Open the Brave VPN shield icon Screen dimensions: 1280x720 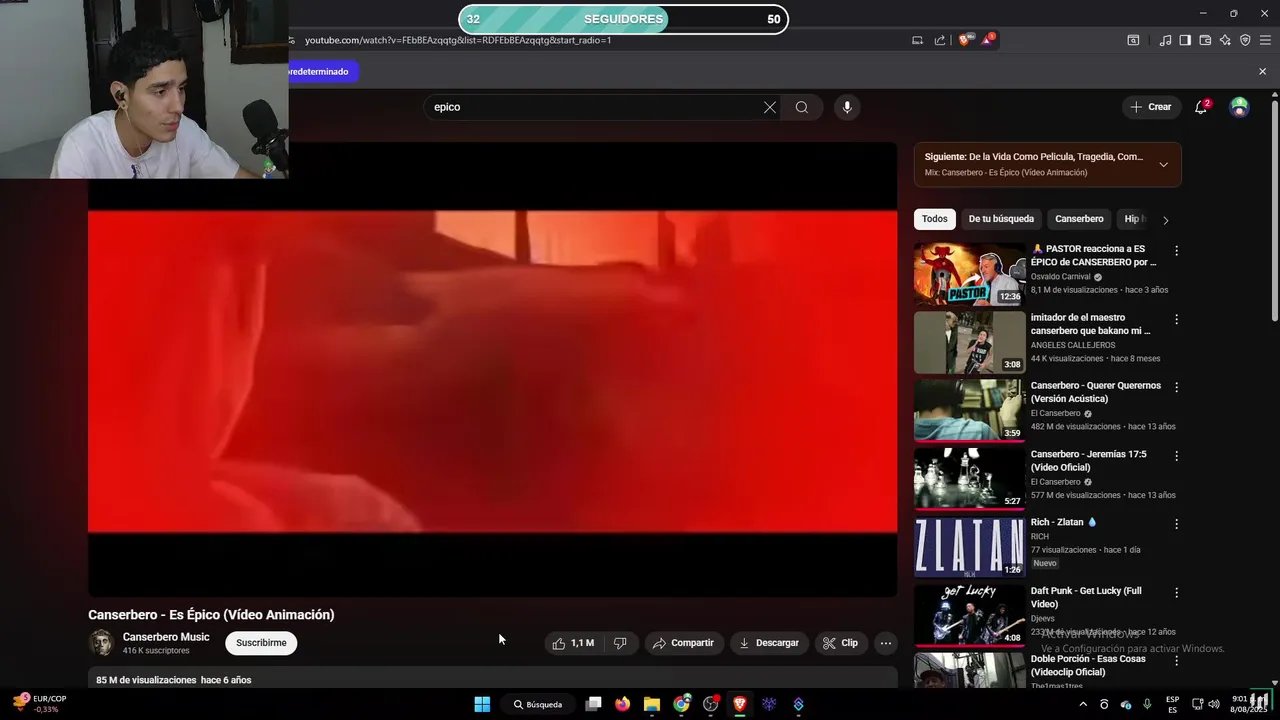tap(1245, 40)
